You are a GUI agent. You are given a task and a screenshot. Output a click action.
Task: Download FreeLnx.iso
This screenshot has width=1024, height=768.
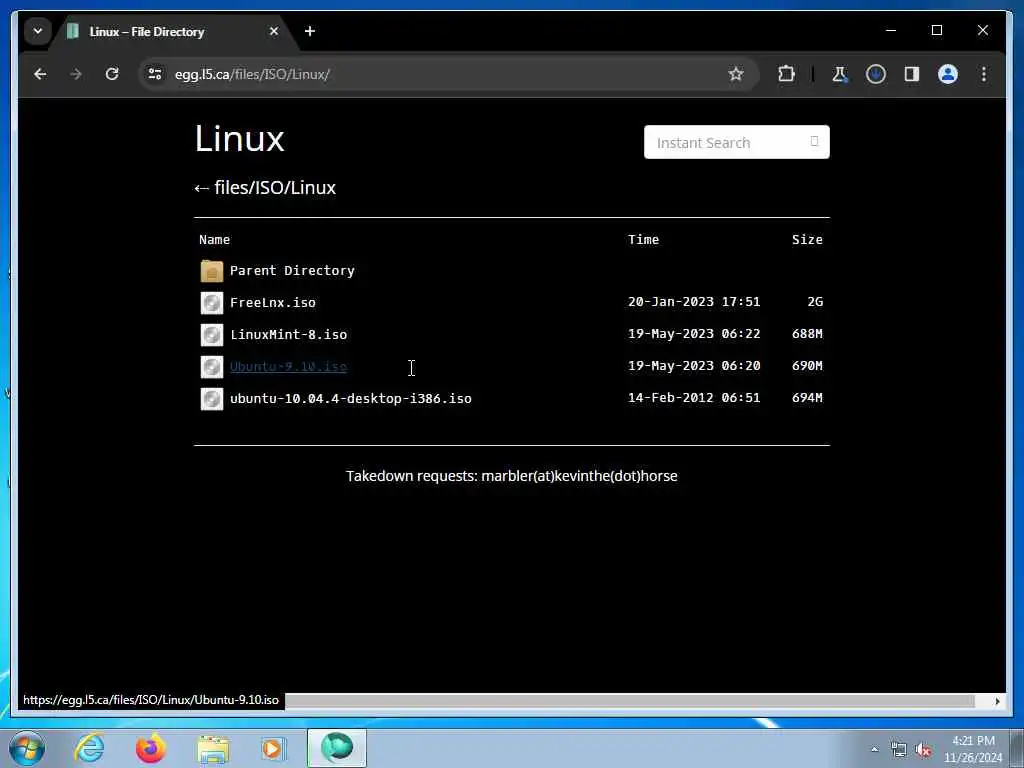coord(272,302)
